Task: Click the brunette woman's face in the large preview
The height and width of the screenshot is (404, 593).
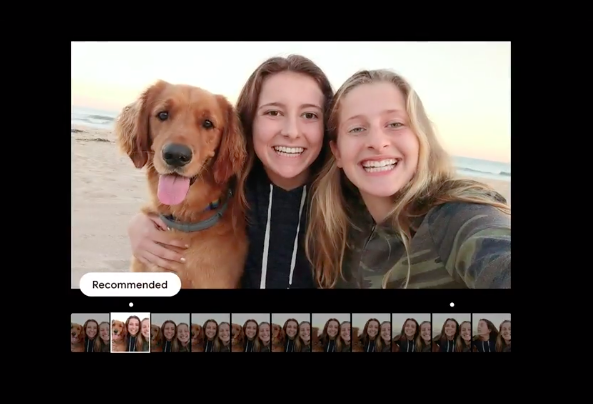Action: coord(288,125)
